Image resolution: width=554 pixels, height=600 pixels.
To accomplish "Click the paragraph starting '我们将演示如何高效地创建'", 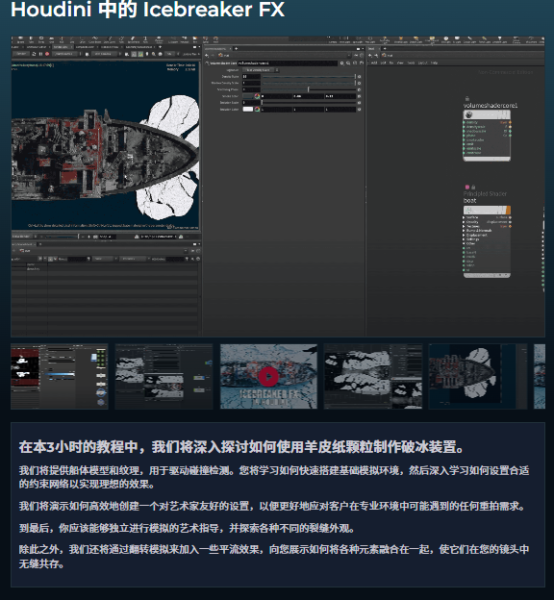I will tap(272, 506).
